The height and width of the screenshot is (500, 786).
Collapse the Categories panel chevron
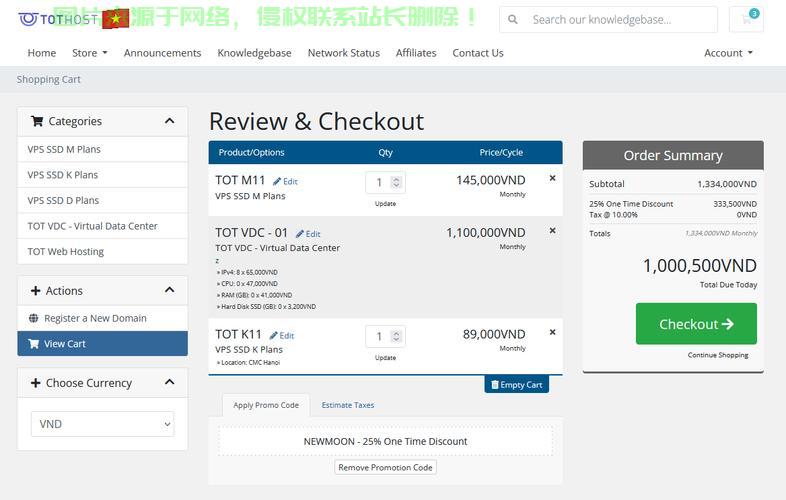169,121
